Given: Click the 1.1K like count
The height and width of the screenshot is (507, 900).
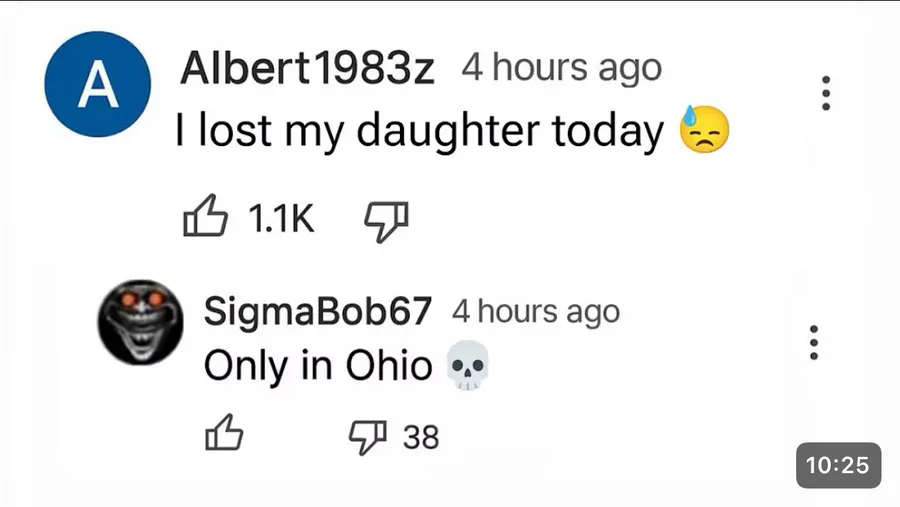Looking at the screenshot, I should pos(280,219).
